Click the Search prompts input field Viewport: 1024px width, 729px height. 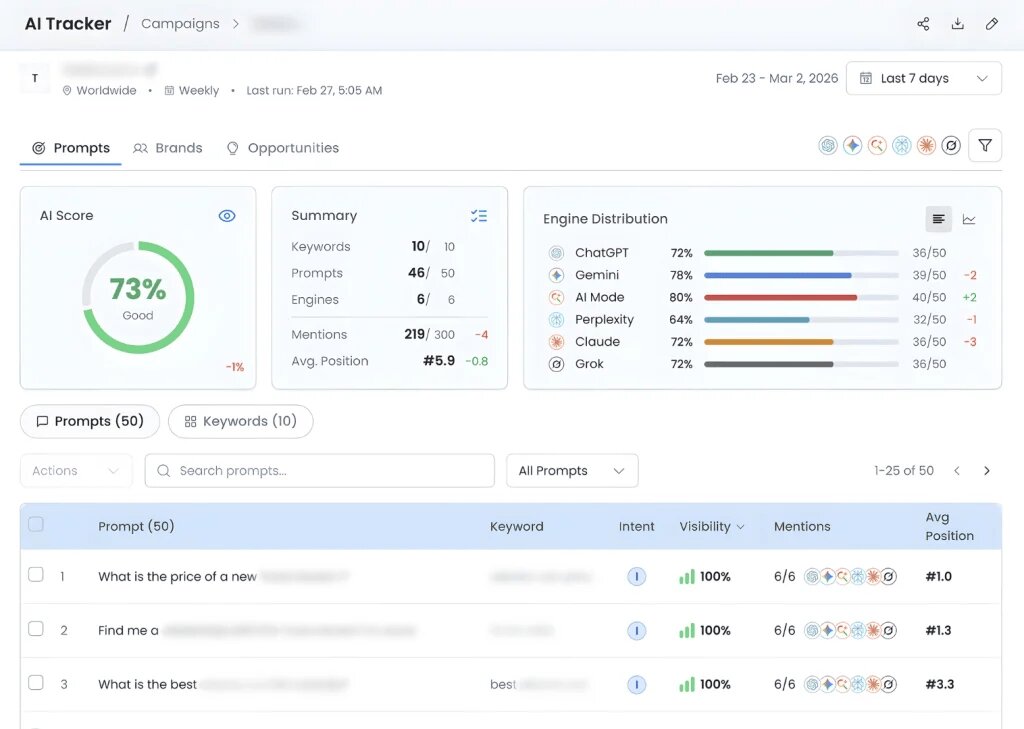[x=319, y=471]
